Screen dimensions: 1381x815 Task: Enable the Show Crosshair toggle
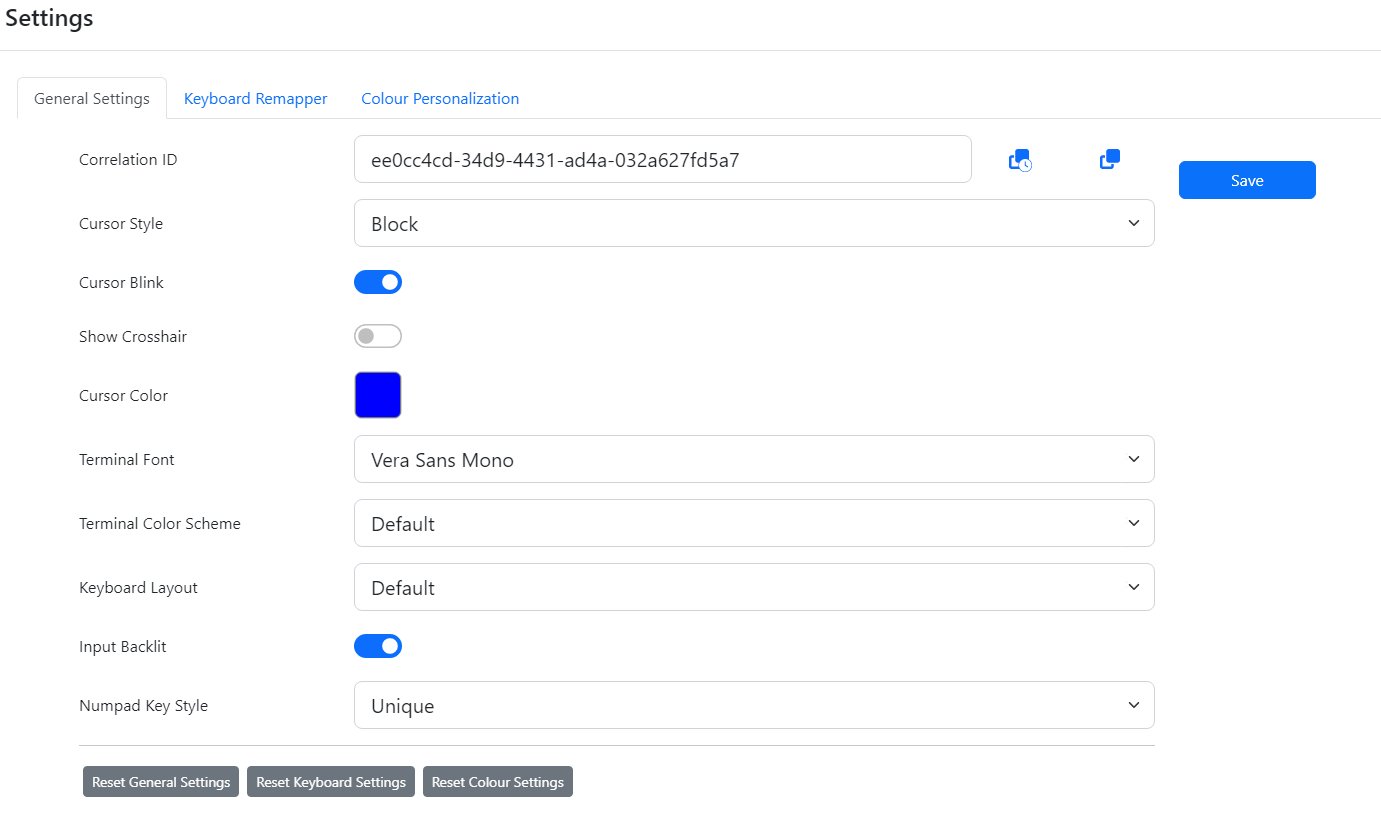point(378,336)
